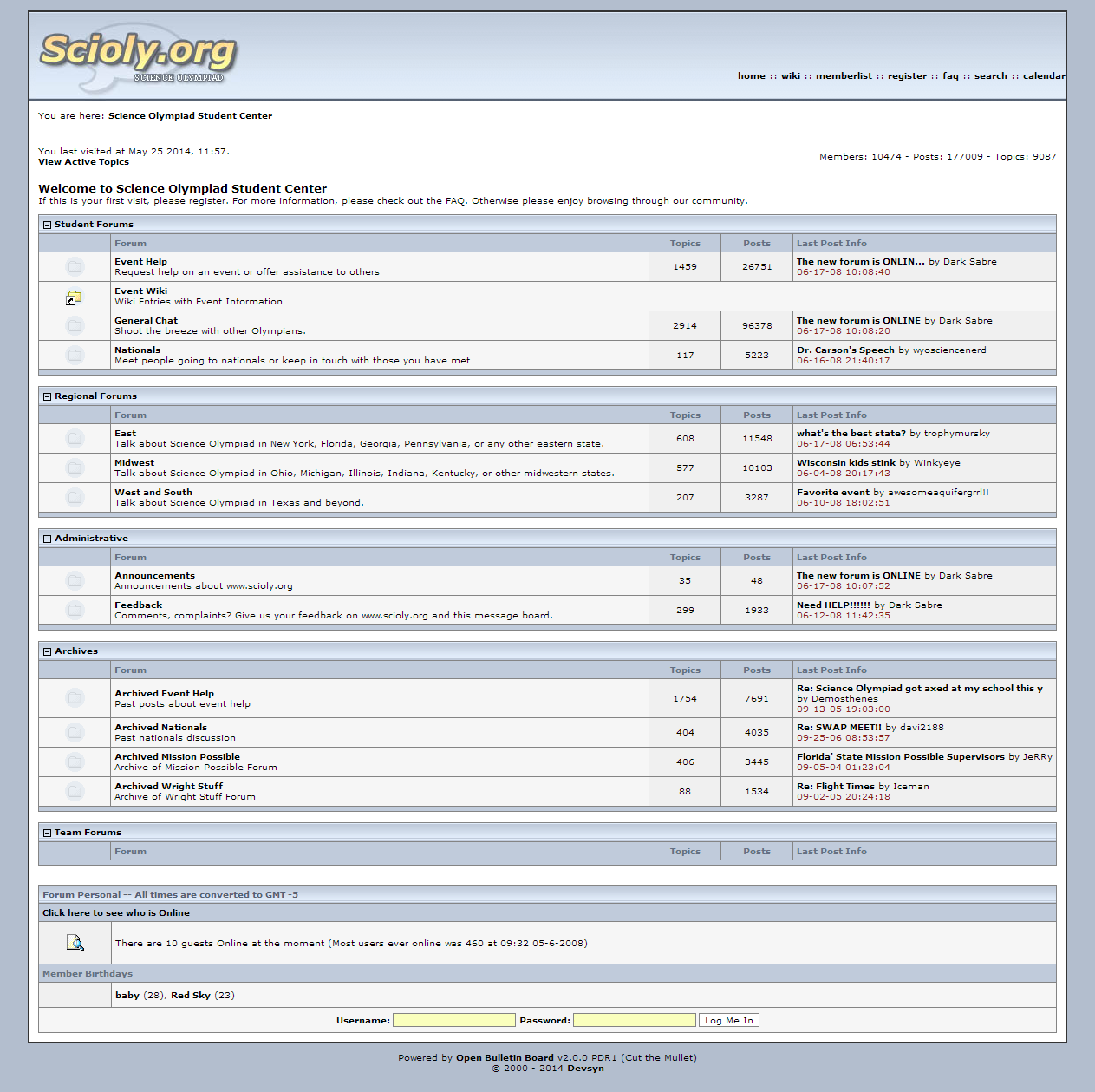Collapse the Team Forums category
This screenshot has width=1095, height=1092.
48,833
